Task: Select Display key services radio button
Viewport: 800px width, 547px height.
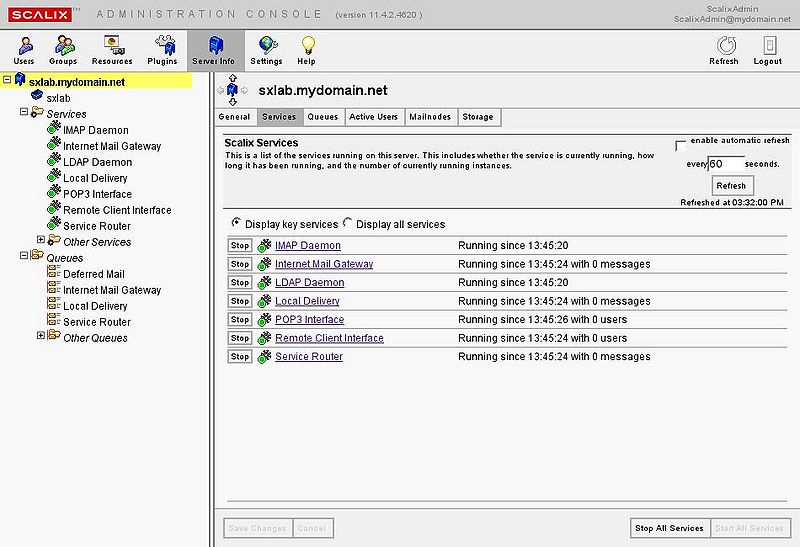Action: coord(236,223)
